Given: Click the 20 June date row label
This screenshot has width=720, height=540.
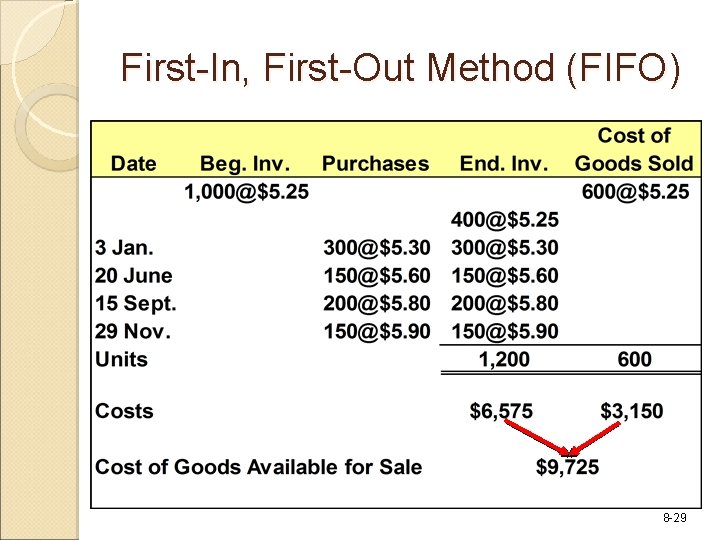Looking at the screenshot, I should coord(134,276).
